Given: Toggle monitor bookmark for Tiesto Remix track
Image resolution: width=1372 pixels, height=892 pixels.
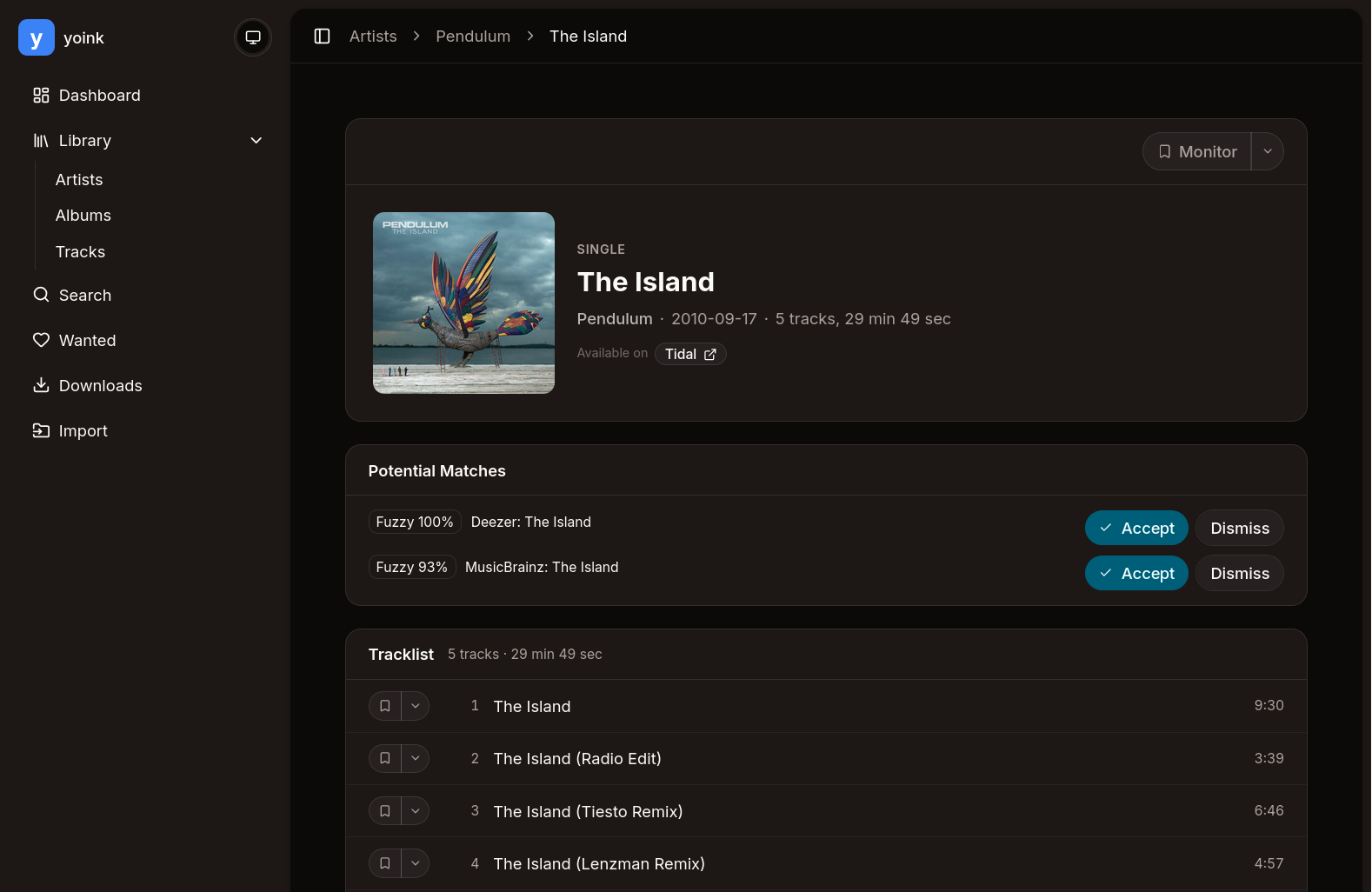Looking at the screenshot, I should click(385, 811).
